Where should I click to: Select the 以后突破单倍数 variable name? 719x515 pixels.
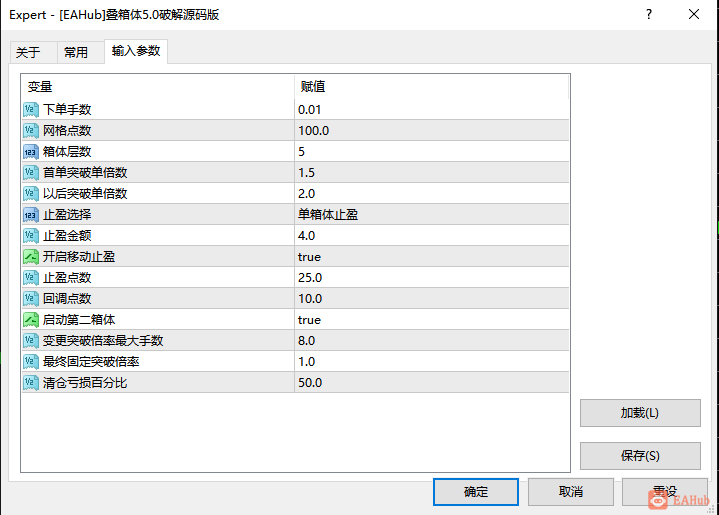point(85,194)
